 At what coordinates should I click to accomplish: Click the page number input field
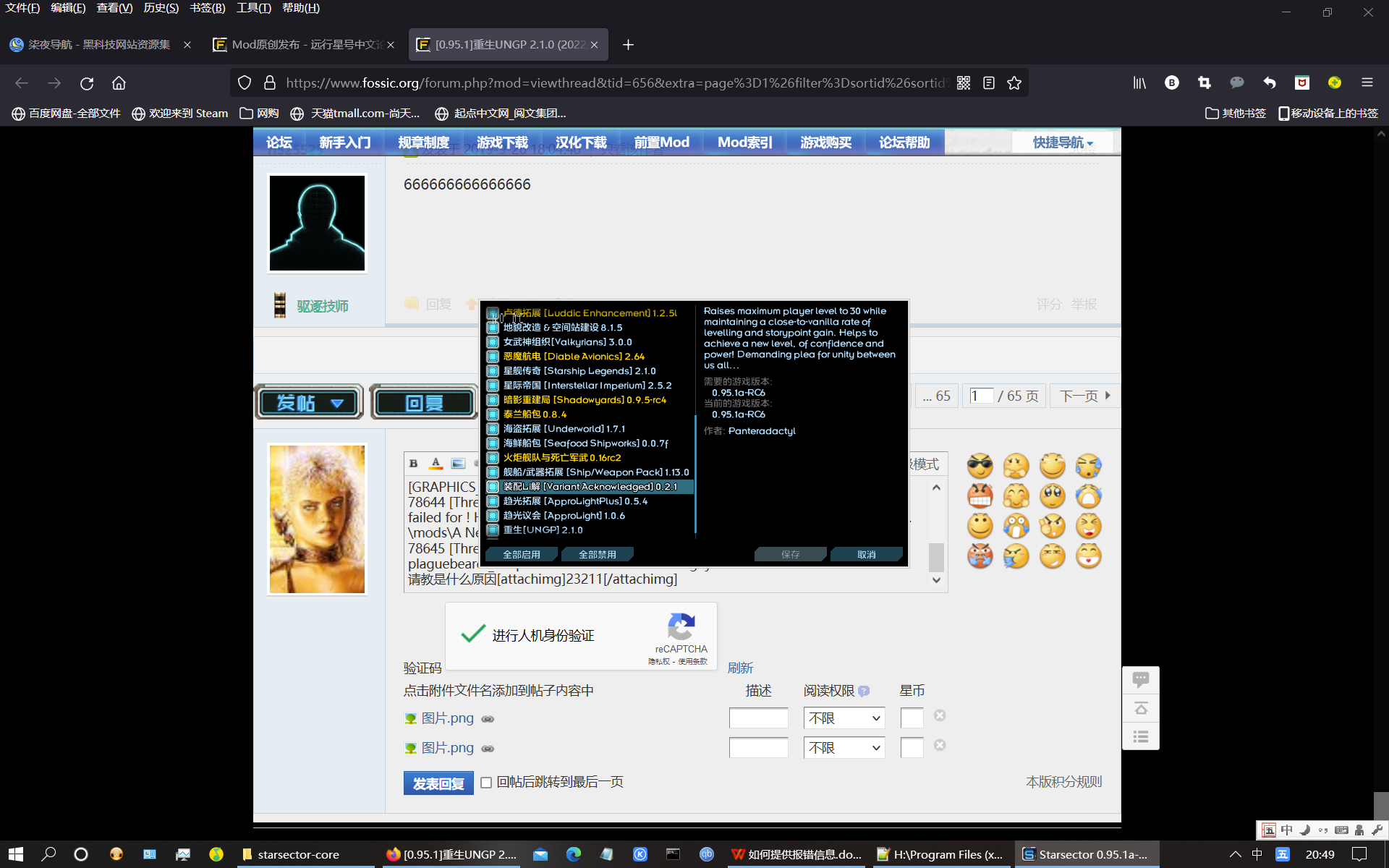[x=981, y=396]
